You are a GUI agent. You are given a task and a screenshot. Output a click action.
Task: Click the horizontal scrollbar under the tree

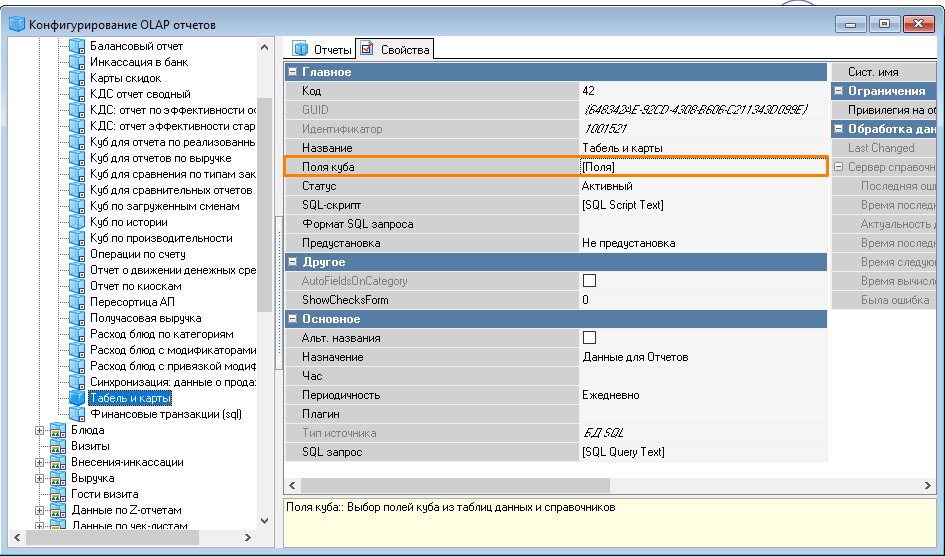click(x=140, y=538)
